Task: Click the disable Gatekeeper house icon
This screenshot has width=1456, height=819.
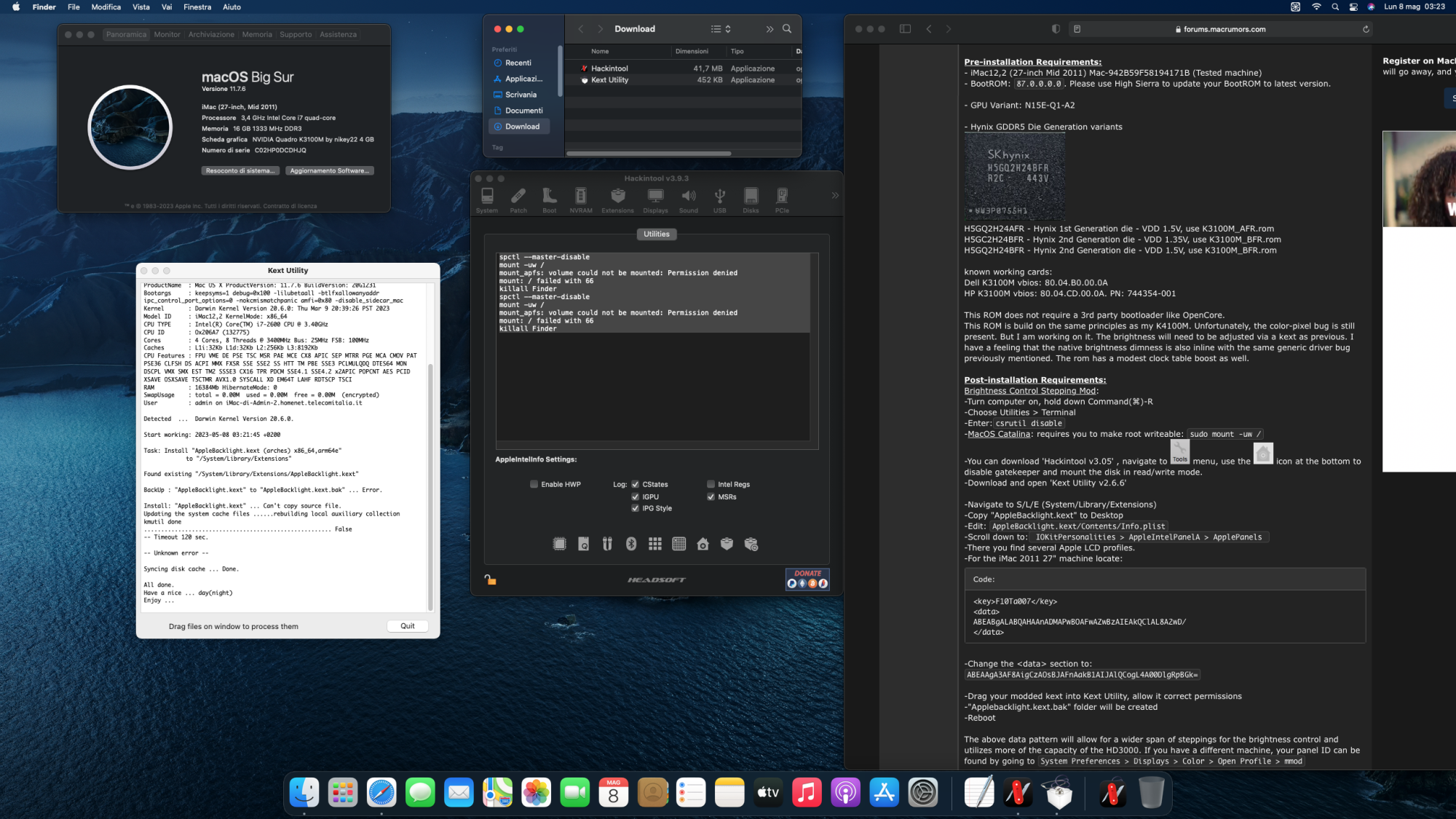Action: coord(703,544)
